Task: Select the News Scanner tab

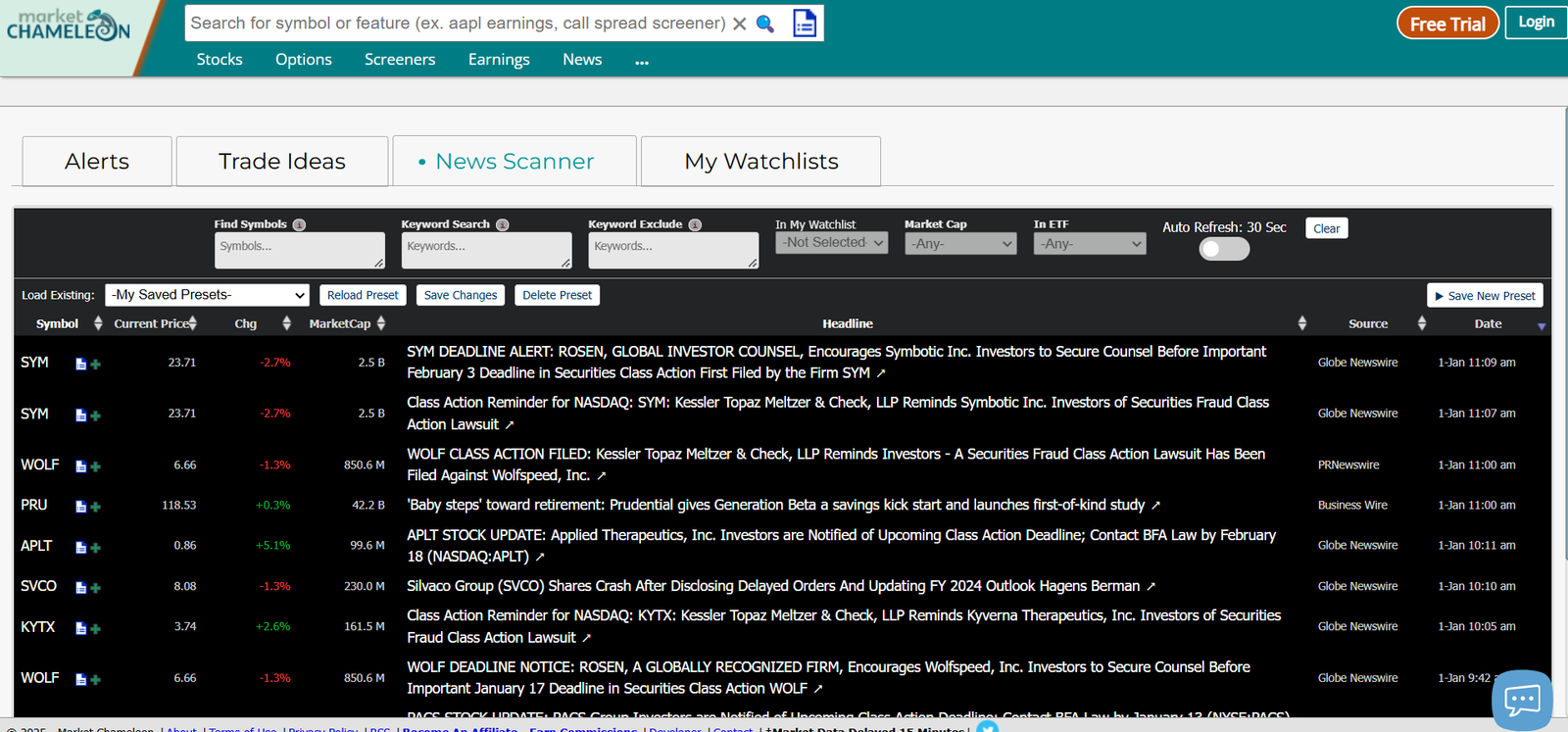Action: (514, 161)
